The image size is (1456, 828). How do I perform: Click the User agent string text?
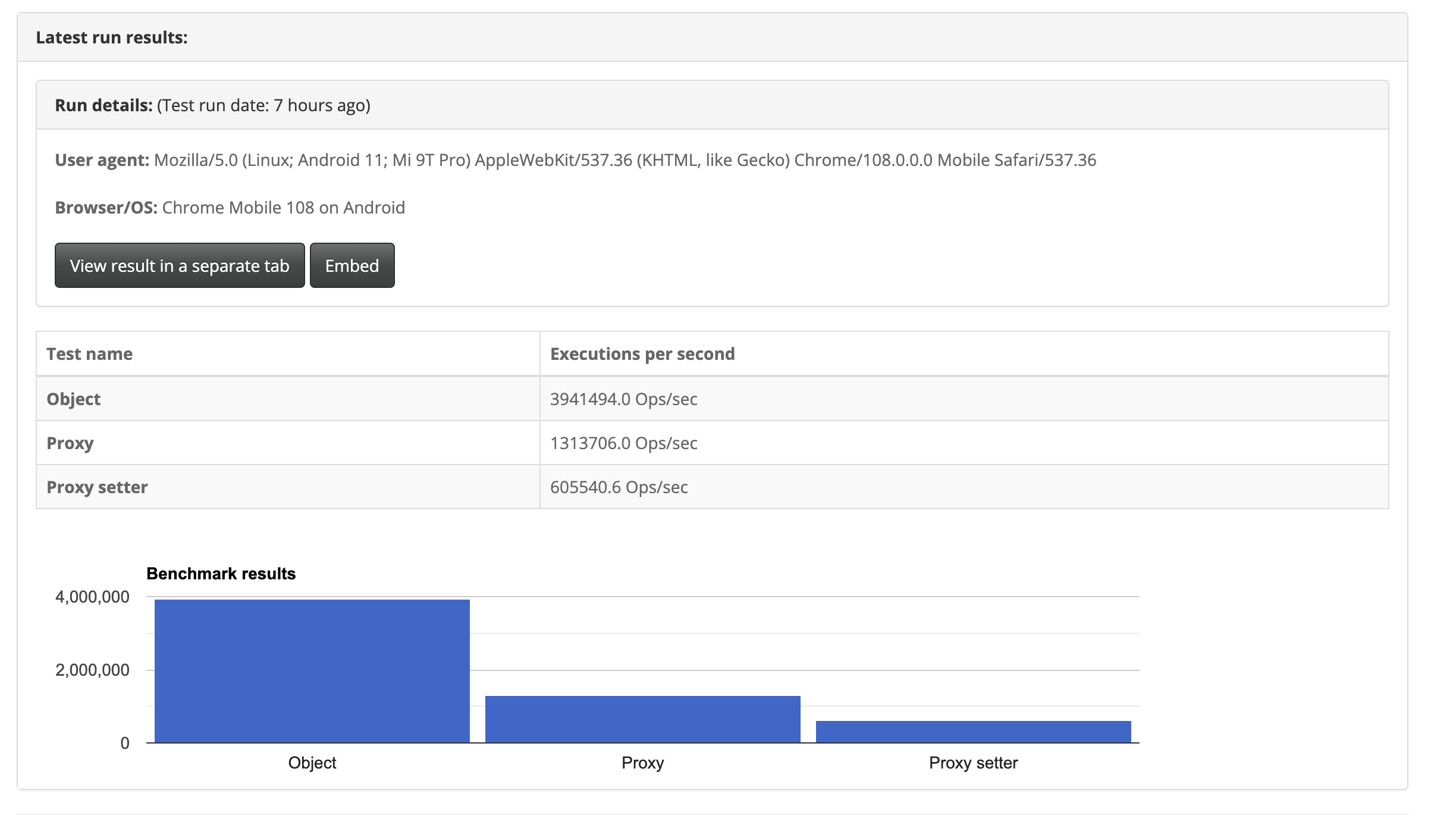click(x=625, y=160)
